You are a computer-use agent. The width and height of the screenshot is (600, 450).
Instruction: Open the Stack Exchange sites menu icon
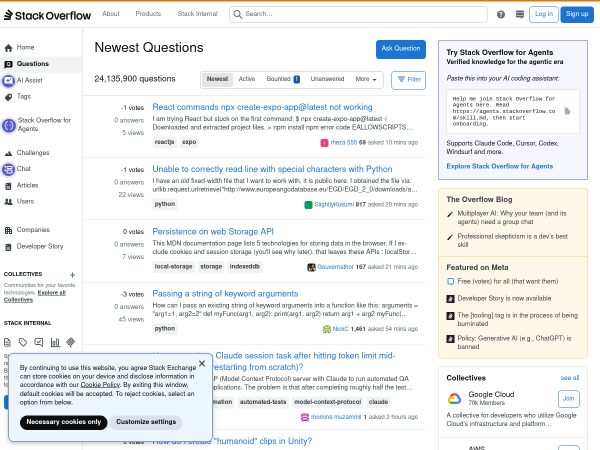click(x=520, y=15)
